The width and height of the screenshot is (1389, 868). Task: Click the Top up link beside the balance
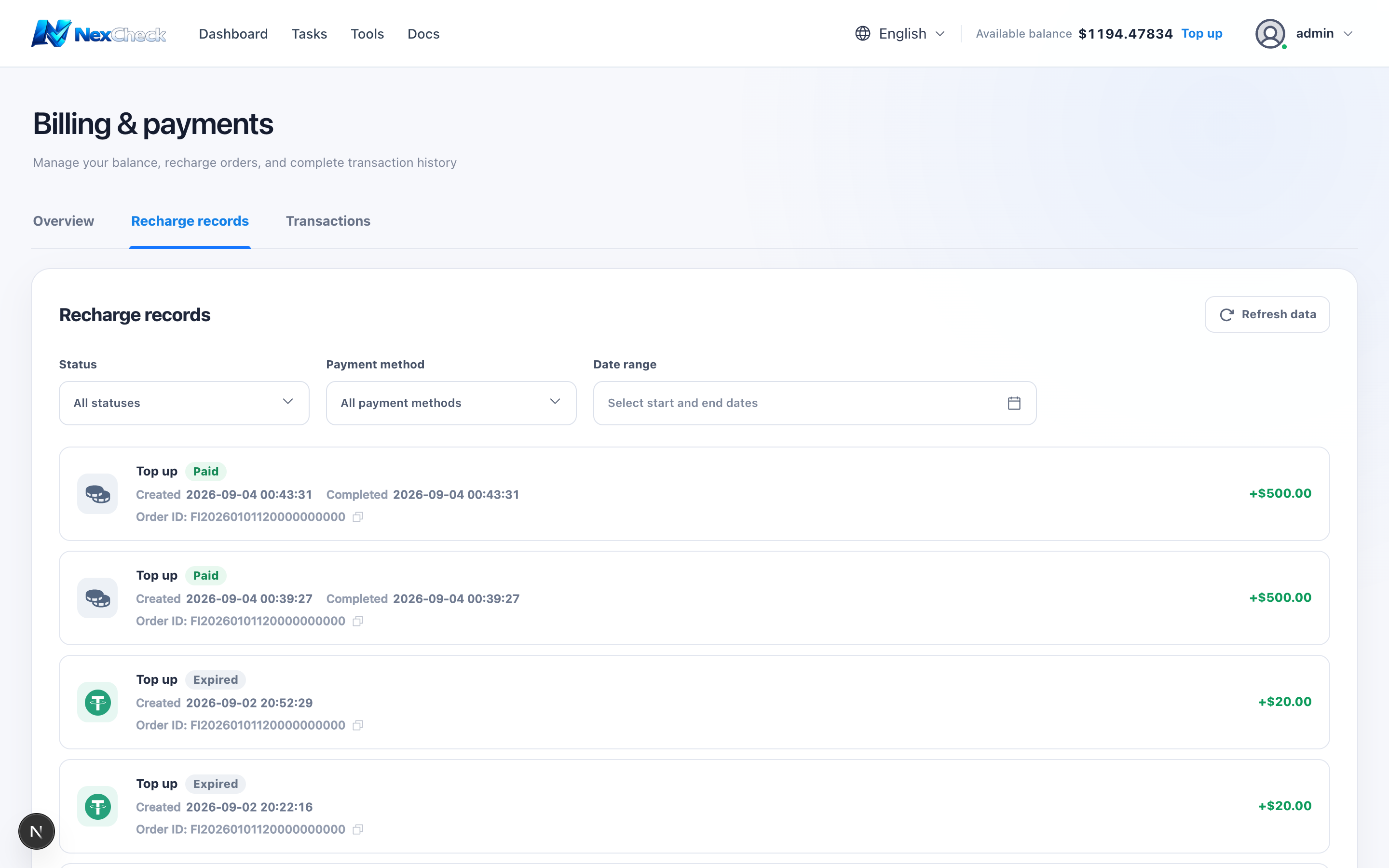1202,34
